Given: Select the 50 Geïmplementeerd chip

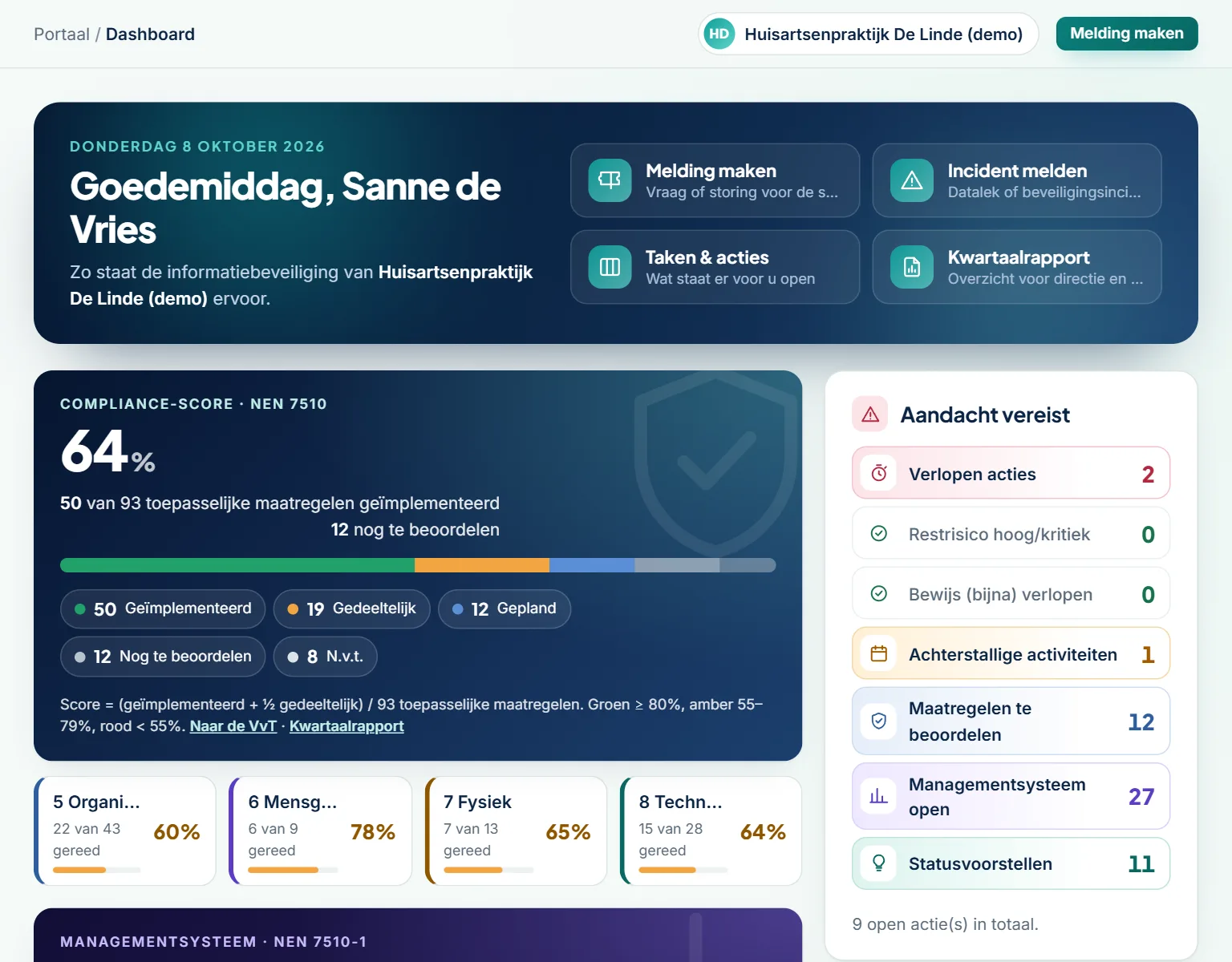Looking at the screenshot, I should tap(163, 609).
